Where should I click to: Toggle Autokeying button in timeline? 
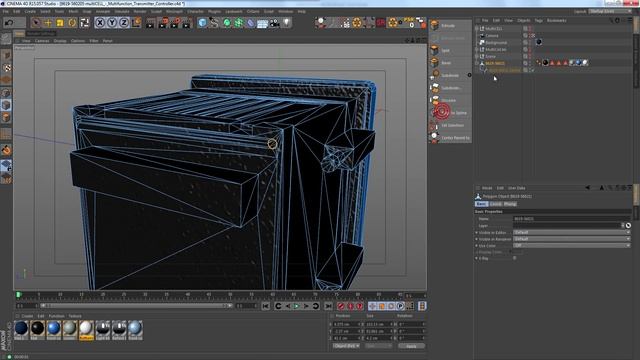[x=350, y=306]
